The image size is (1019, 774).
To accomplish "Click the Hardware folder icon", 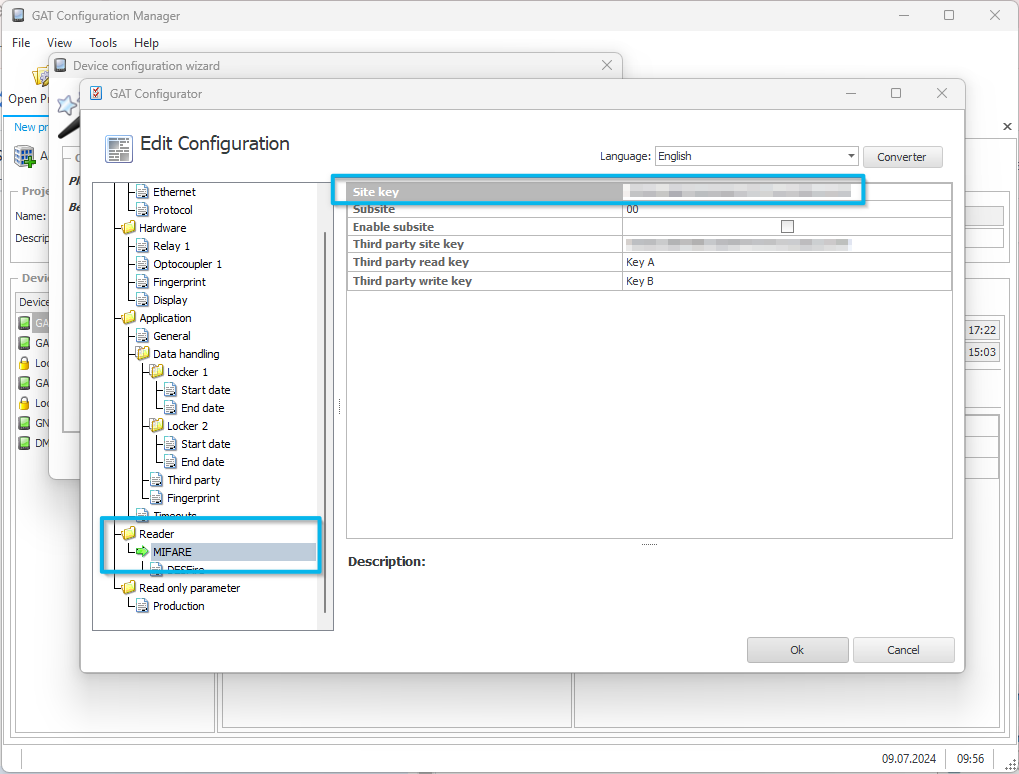I will coord(129,227).
